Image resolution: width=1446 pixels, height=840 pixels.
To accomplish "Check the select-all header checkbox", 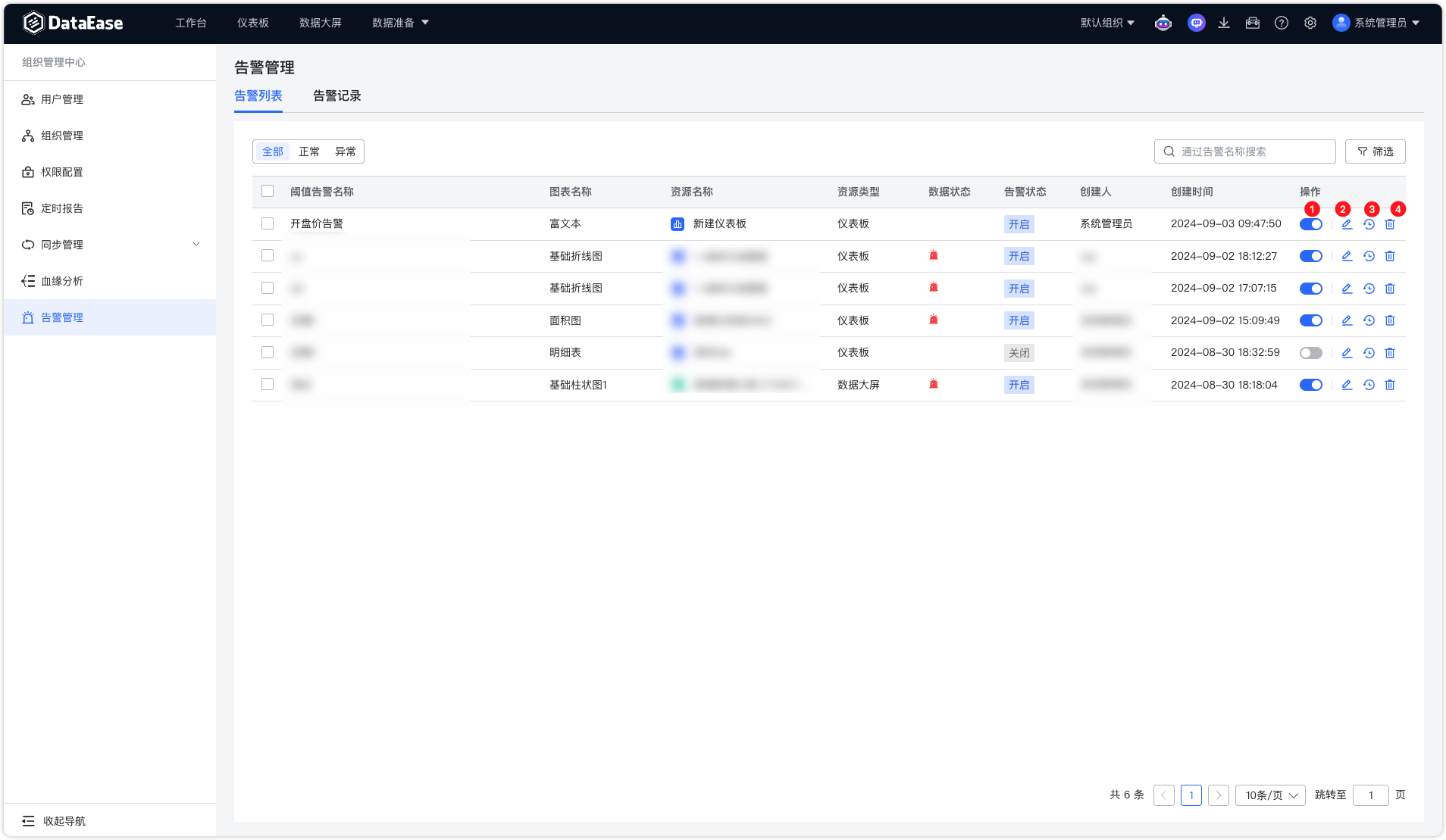I will [268, 191].
